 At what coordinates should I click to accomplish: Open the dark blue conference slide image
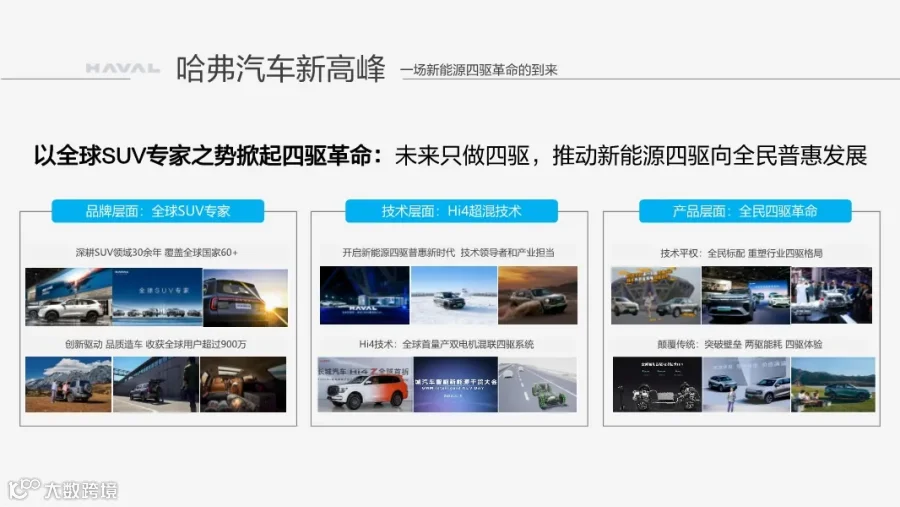[x=456, y=384]
